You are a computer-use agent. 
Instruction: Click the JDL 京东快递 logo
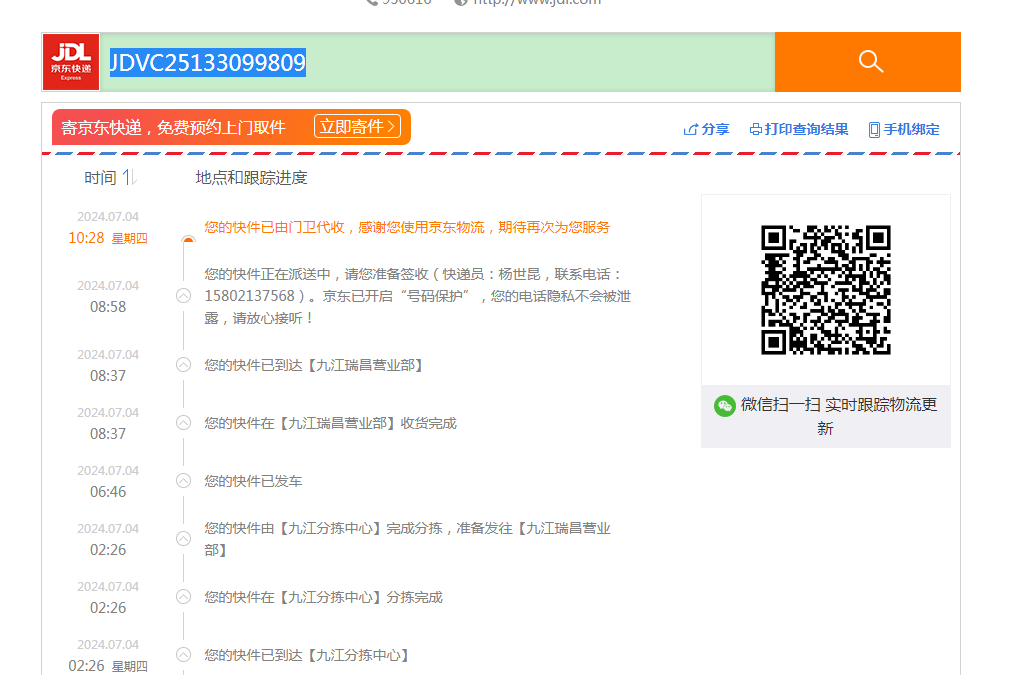pyautogui.click(x=71, y=62)
